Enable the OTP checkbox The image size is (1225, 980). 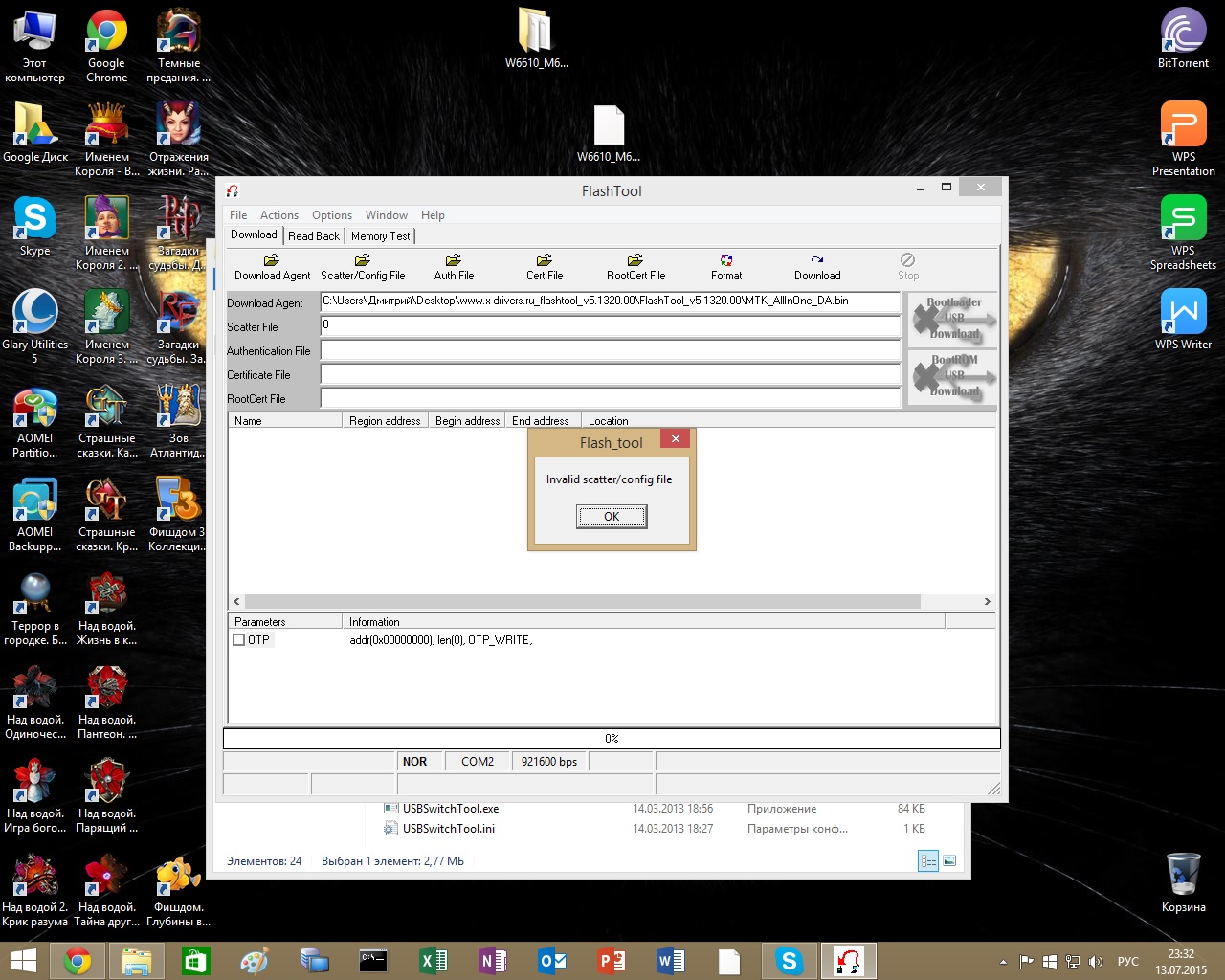(239, 640)
